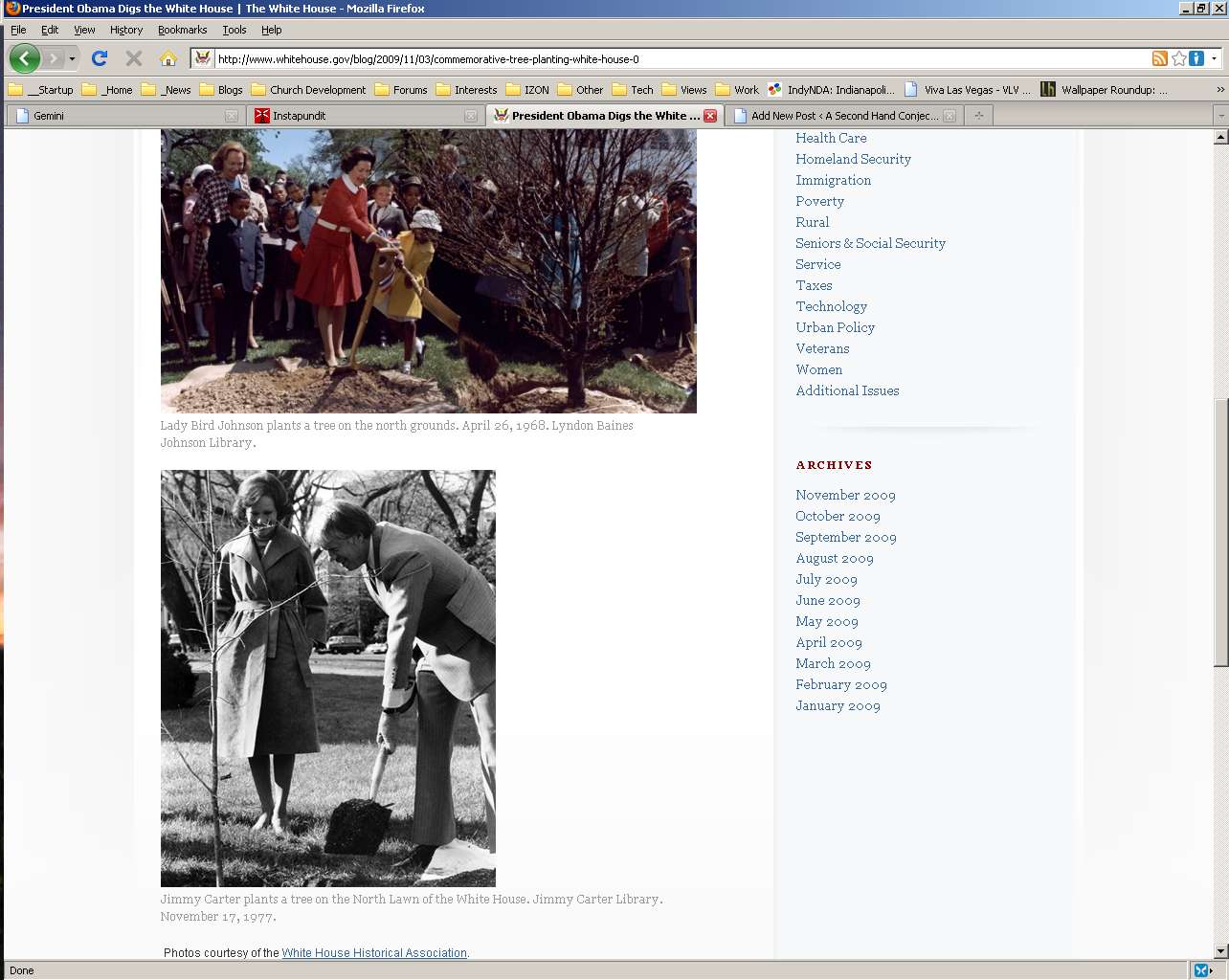The image size is (1229, 980).
Task: Switch to the Instapundit tab
Action: tap(299, 116)
